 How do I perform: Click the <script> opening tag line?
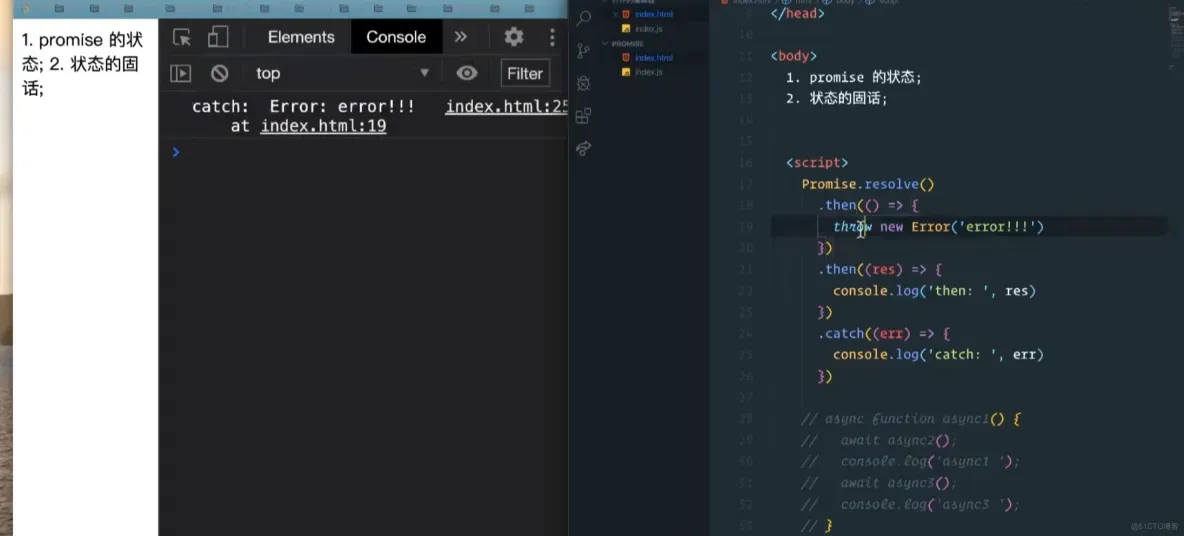point(817,162)
